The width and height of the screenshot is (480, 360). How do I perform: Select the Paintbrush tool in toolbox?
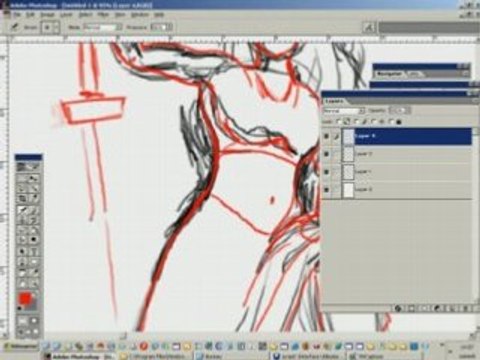point(33,211)
